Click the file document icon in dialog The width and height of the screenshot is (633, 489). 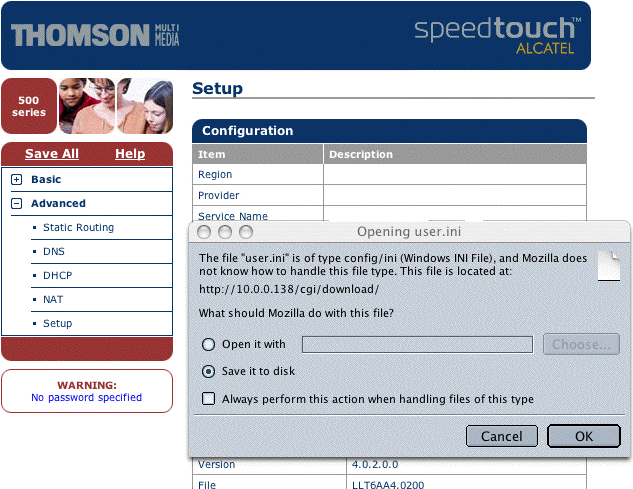coord(607,266)
